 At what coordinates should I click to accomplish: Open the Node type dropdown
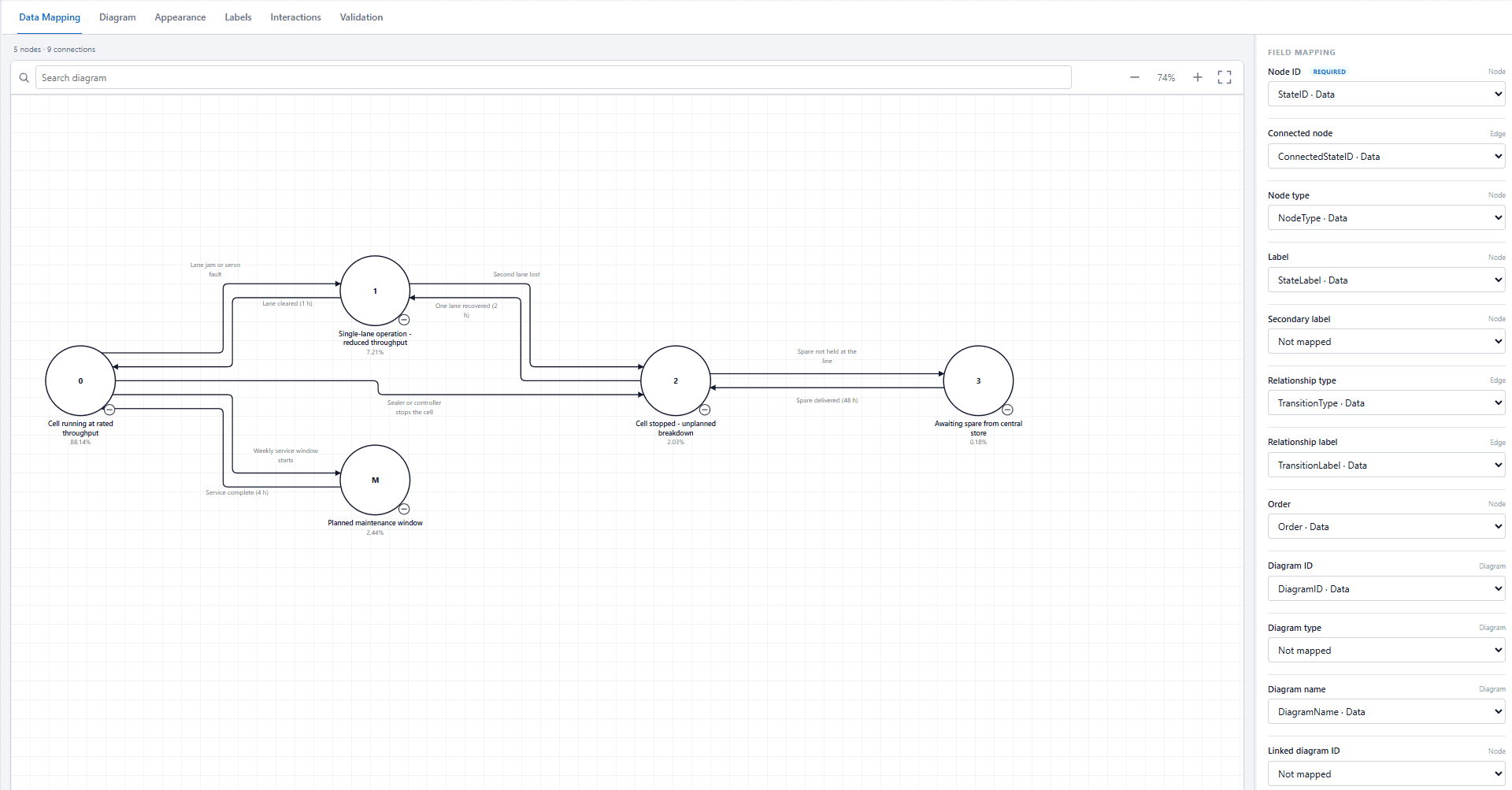1386,218
